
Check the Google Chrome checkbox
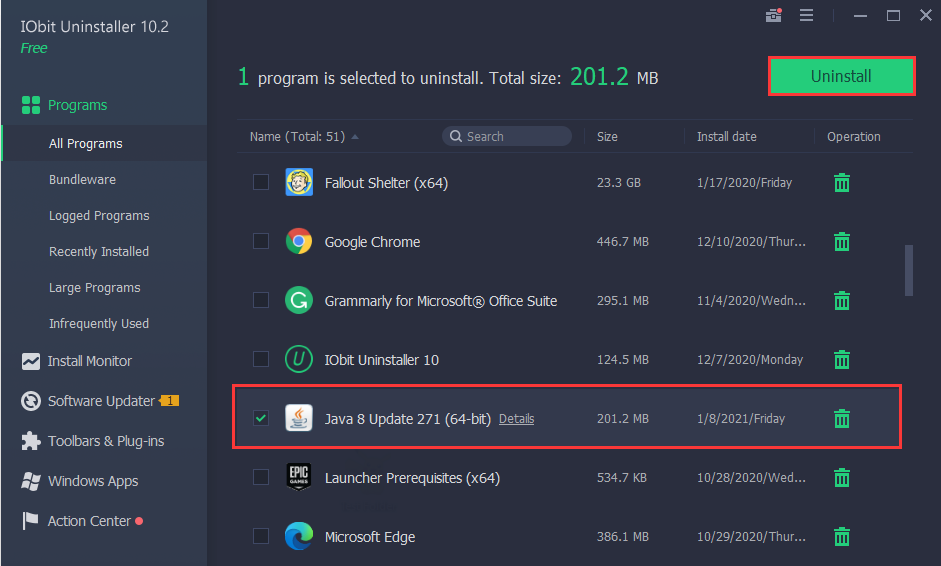pyautogui.click(x=260, y=241)
